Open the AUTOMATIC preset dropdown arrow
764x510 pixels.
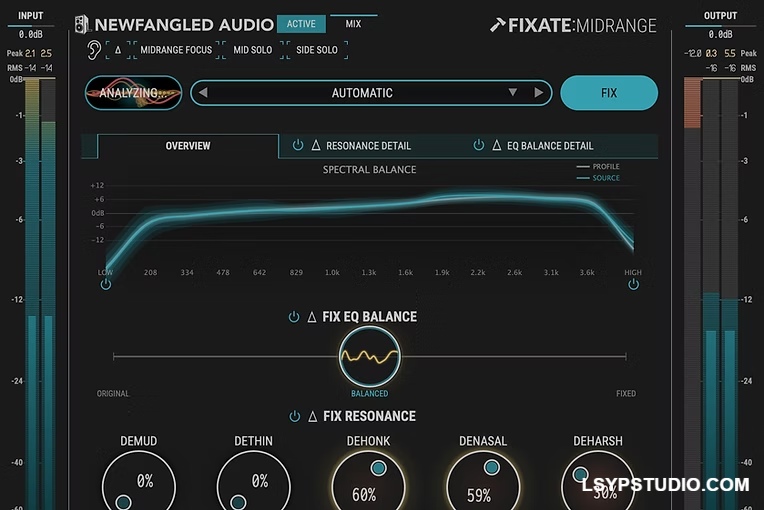513,92
